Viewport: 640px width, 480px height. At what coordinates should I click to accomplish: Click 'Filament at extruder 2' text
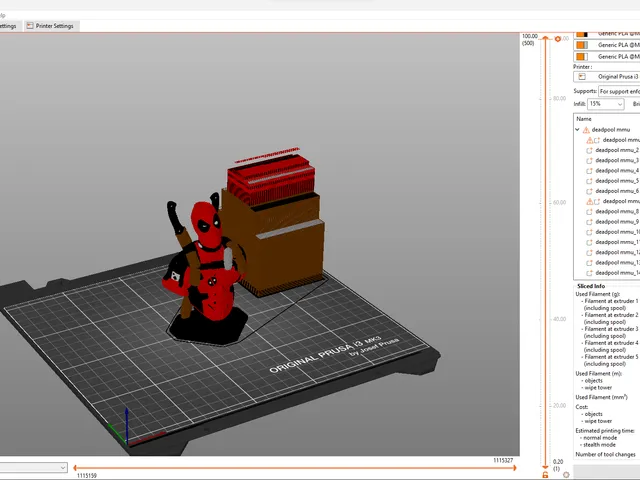coord(611,315)
